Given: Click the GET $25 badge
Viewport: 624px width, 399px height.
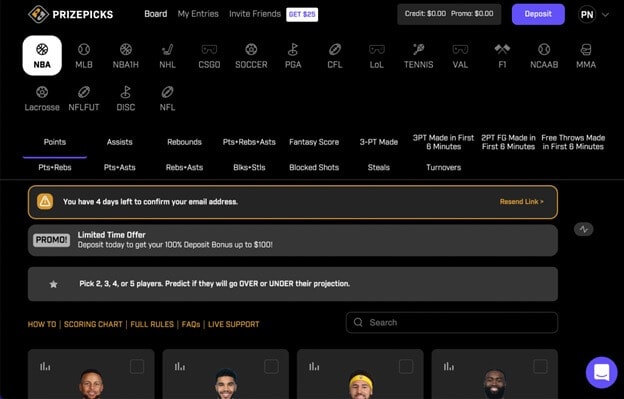Looking at the screenshot, I should point(302,15).
